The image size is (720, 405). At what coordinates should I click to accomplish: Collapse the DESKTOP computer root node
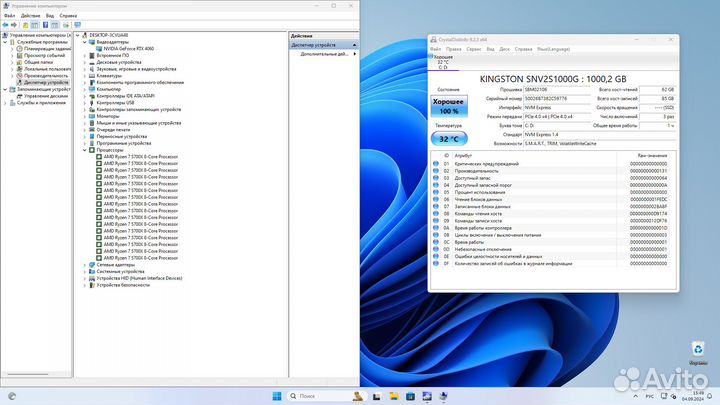pos(78,35)
